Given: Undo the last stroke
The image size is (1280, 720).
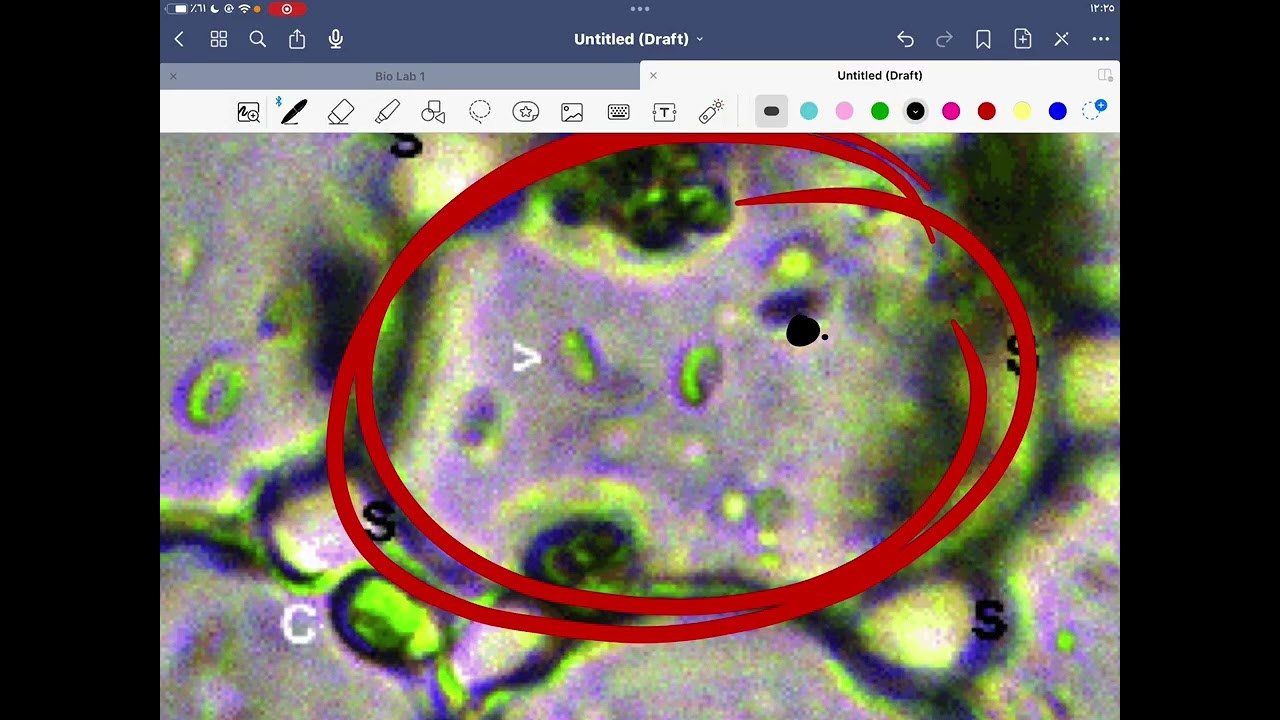Looking at the screenshot, I should [905, 39].
